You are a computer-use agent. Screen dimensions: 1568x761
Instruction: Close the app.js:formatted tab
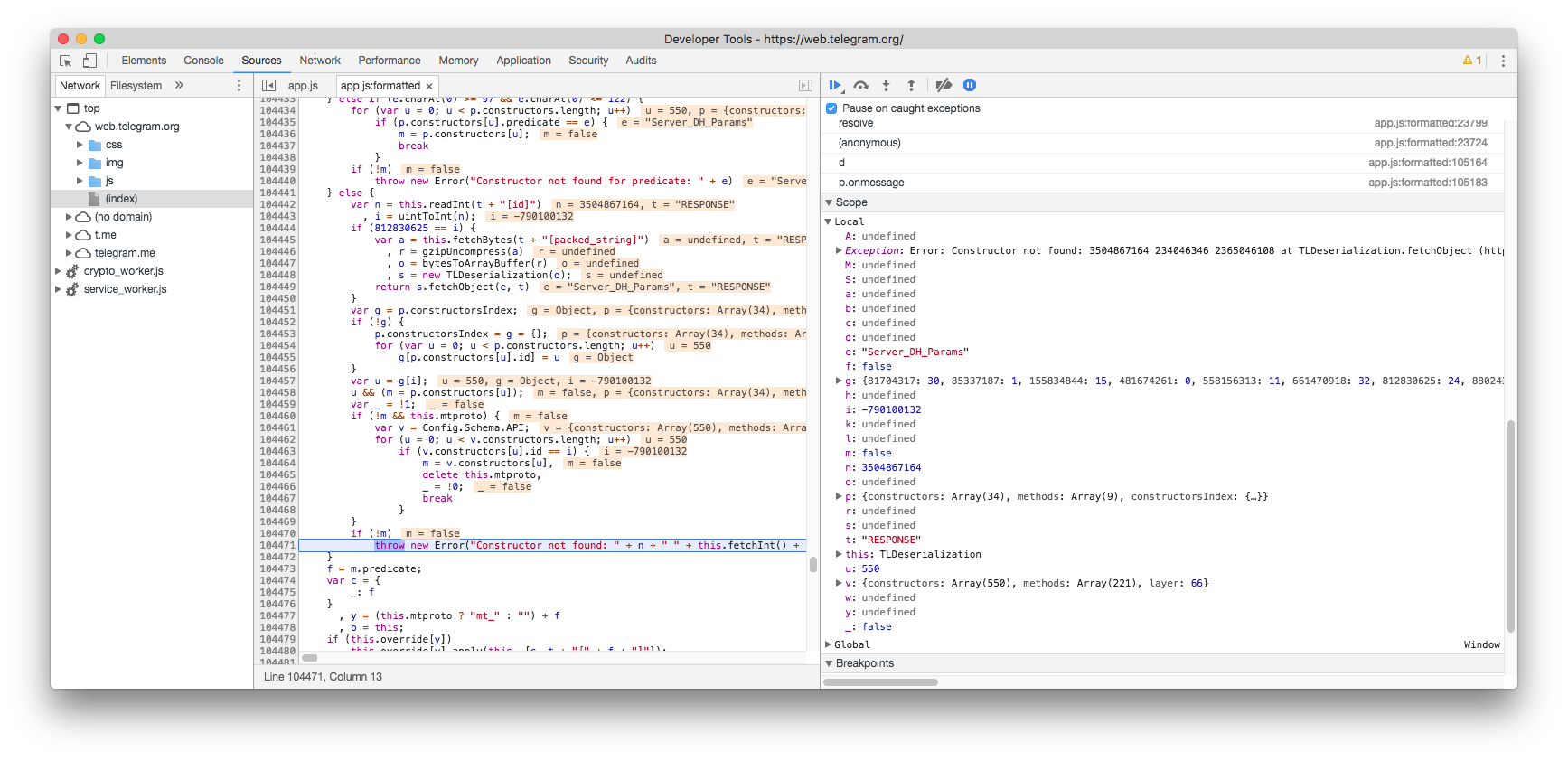[x=429, y=86]
